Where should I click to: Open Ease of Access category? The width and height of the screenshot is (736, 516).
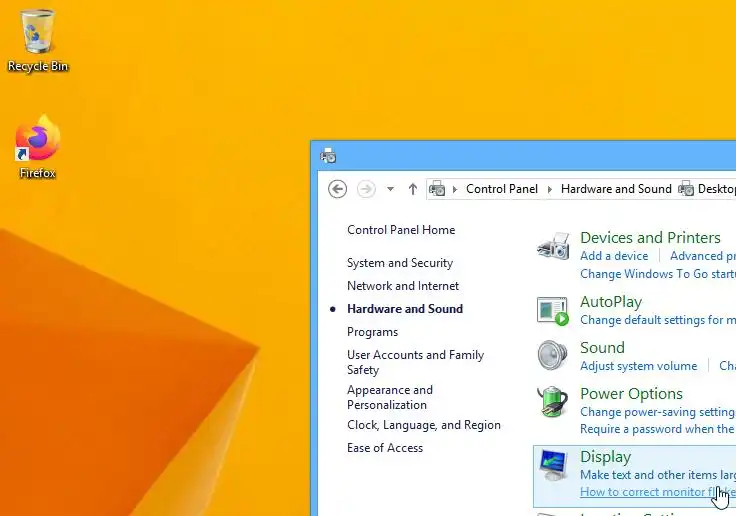click(385, 448)
